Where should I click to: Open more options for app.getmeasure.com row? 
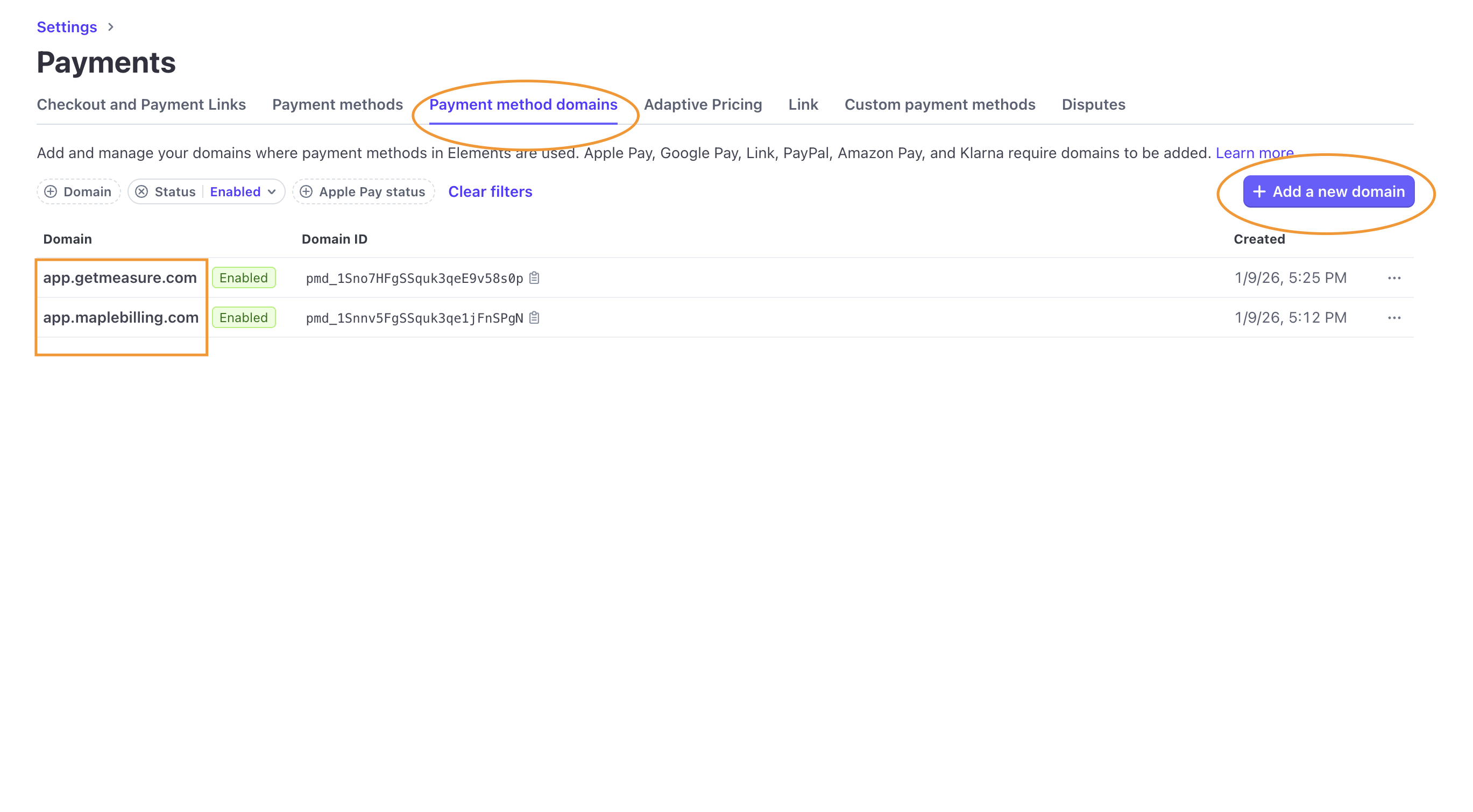[1393, 277]
